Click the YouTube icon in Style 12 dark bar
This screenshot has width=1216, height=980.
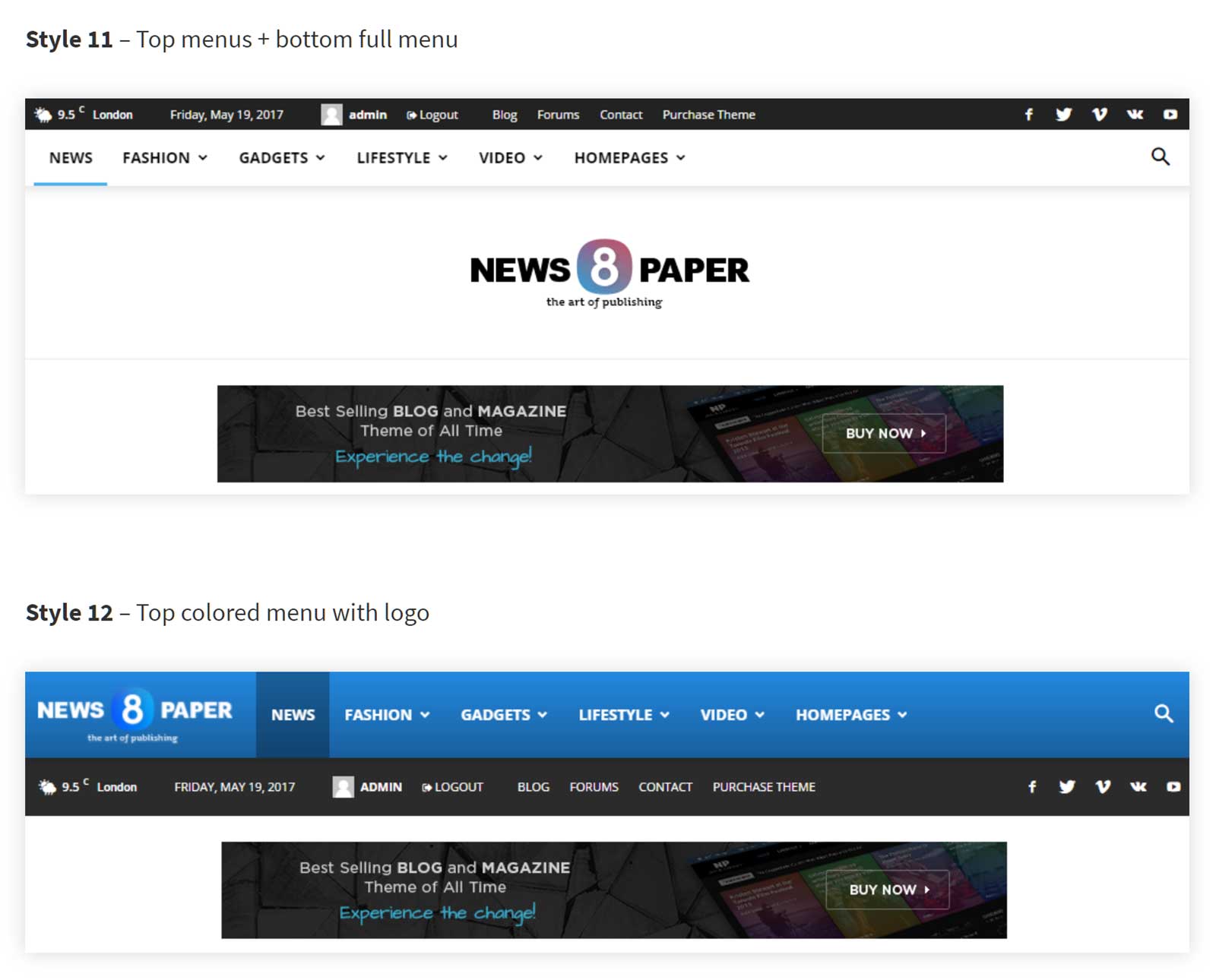(x=1173, y=787)
